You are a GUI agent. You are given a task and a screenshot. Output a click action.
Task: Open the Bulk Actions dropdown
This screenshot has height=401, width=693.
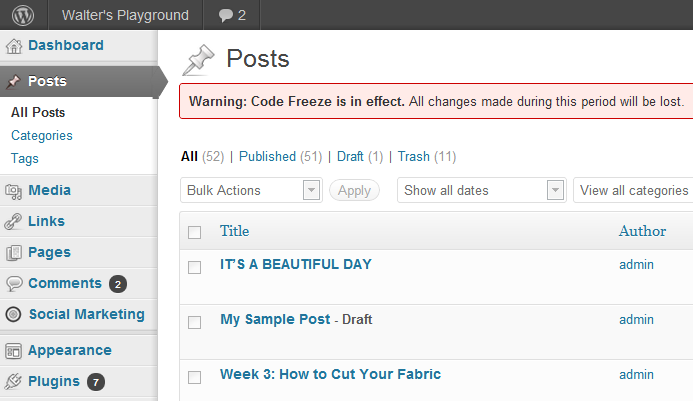[x=251, y=190]
